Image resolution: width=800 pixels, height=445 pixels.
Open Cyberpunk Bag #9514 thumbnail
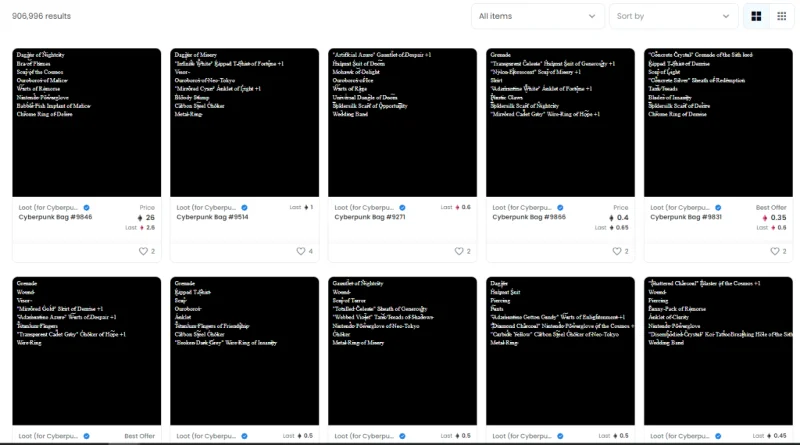[244, 122]
